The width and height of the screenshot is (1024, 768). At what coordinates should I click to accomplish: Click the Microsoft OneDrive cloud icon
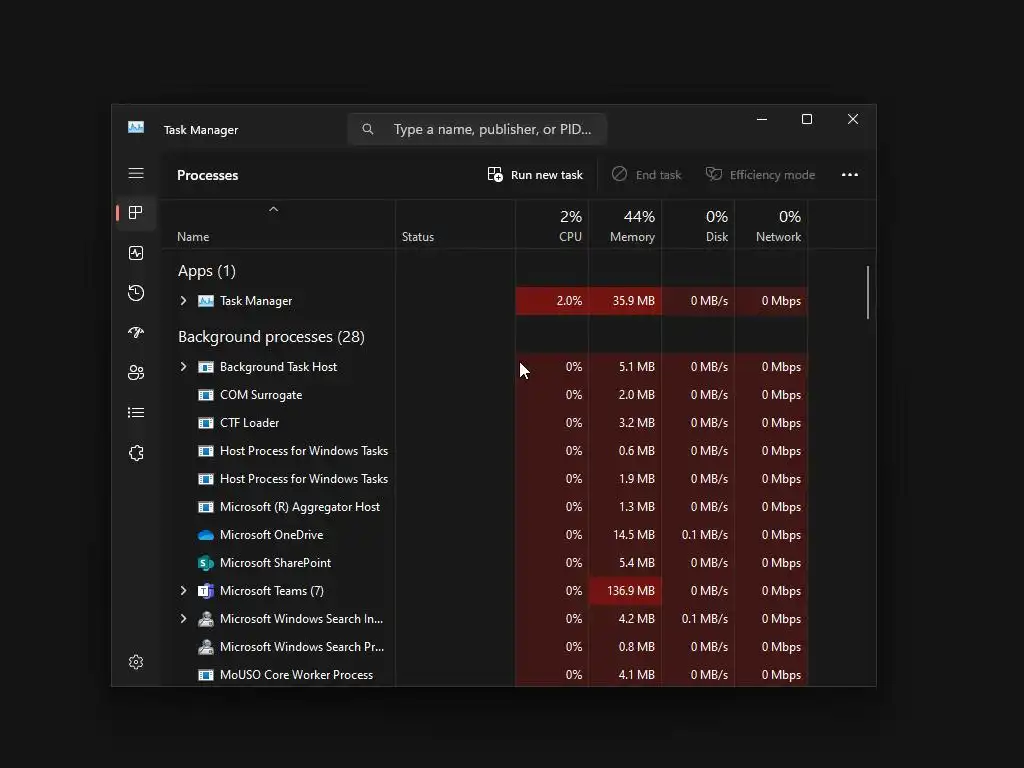coord(206,535)
